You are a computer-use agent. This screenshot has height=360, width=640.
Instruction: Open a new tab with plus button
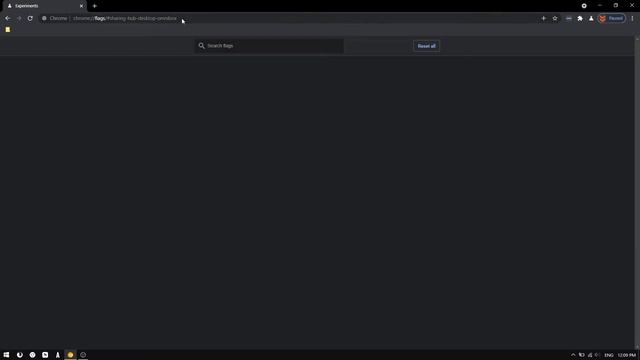95,6
